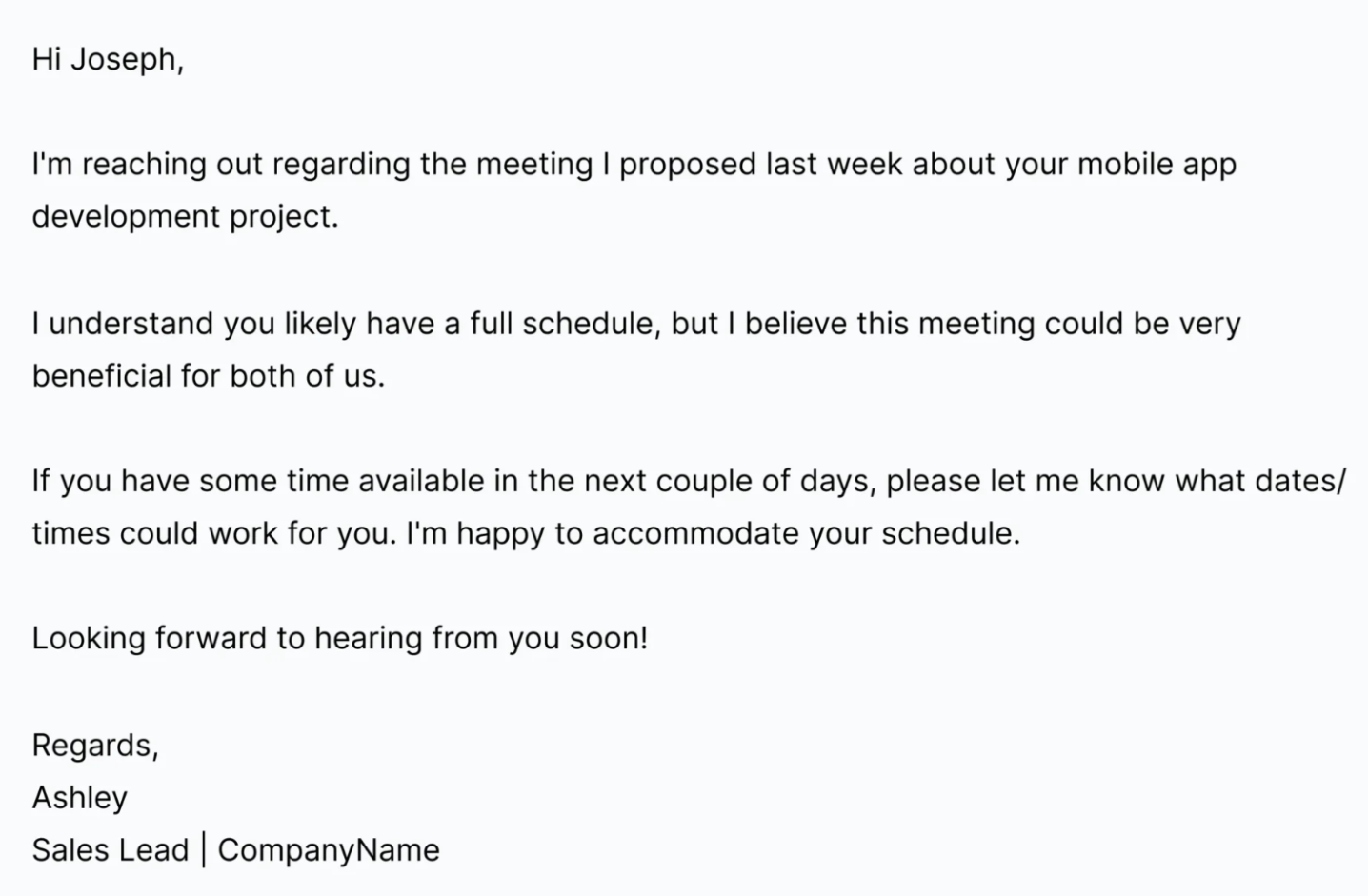1368x896 pixels.
Task: Click the vertical bar separator in signature
Action: 204,850
